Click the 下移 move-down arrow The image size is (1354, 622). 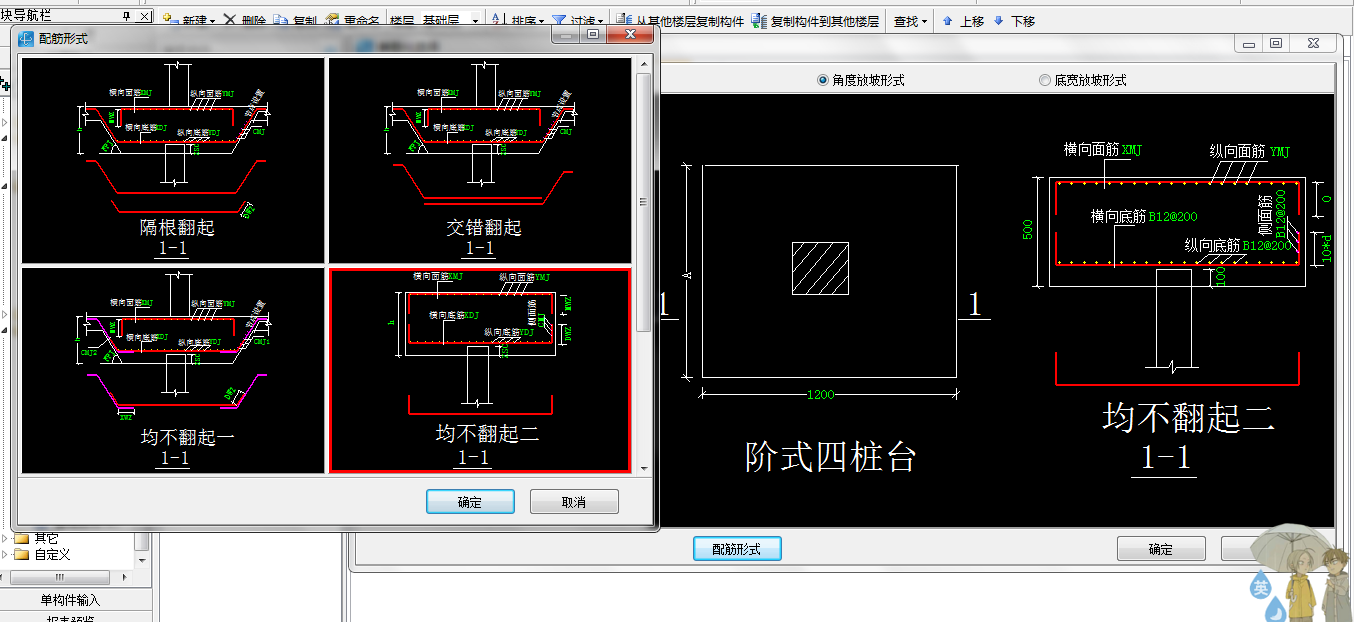coord(998,21)
